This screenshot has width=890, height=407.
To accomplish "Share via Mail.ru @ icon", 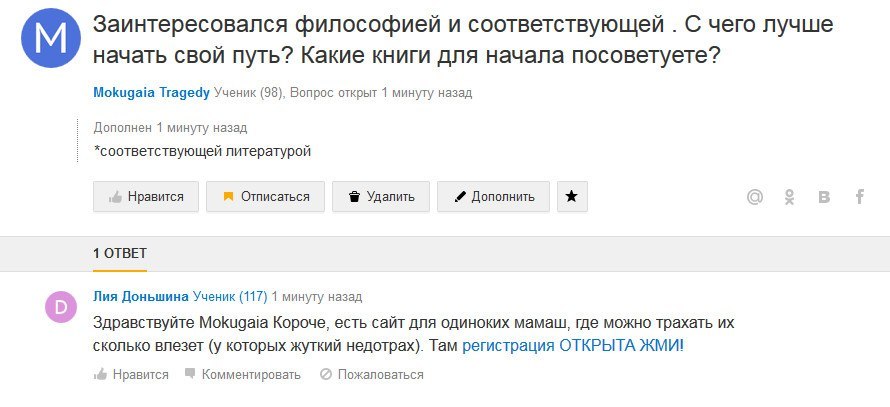I will [x=754, y=197].
